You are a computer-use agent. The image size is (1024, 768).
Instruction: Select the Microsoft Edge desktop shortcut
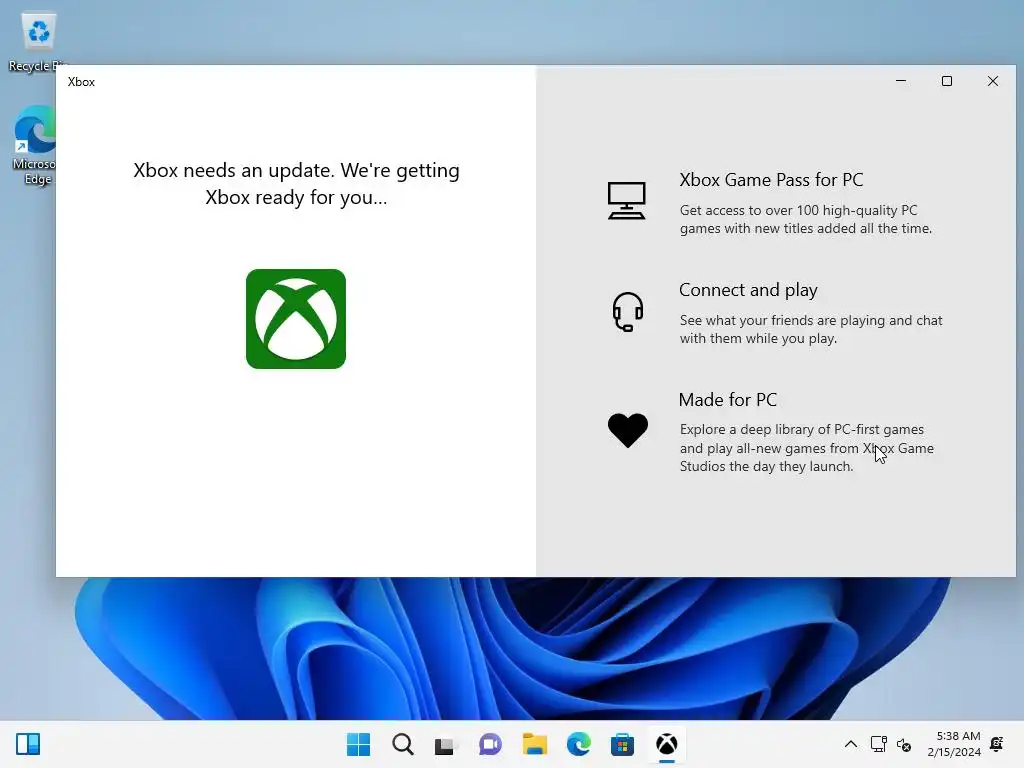point(34,146)
